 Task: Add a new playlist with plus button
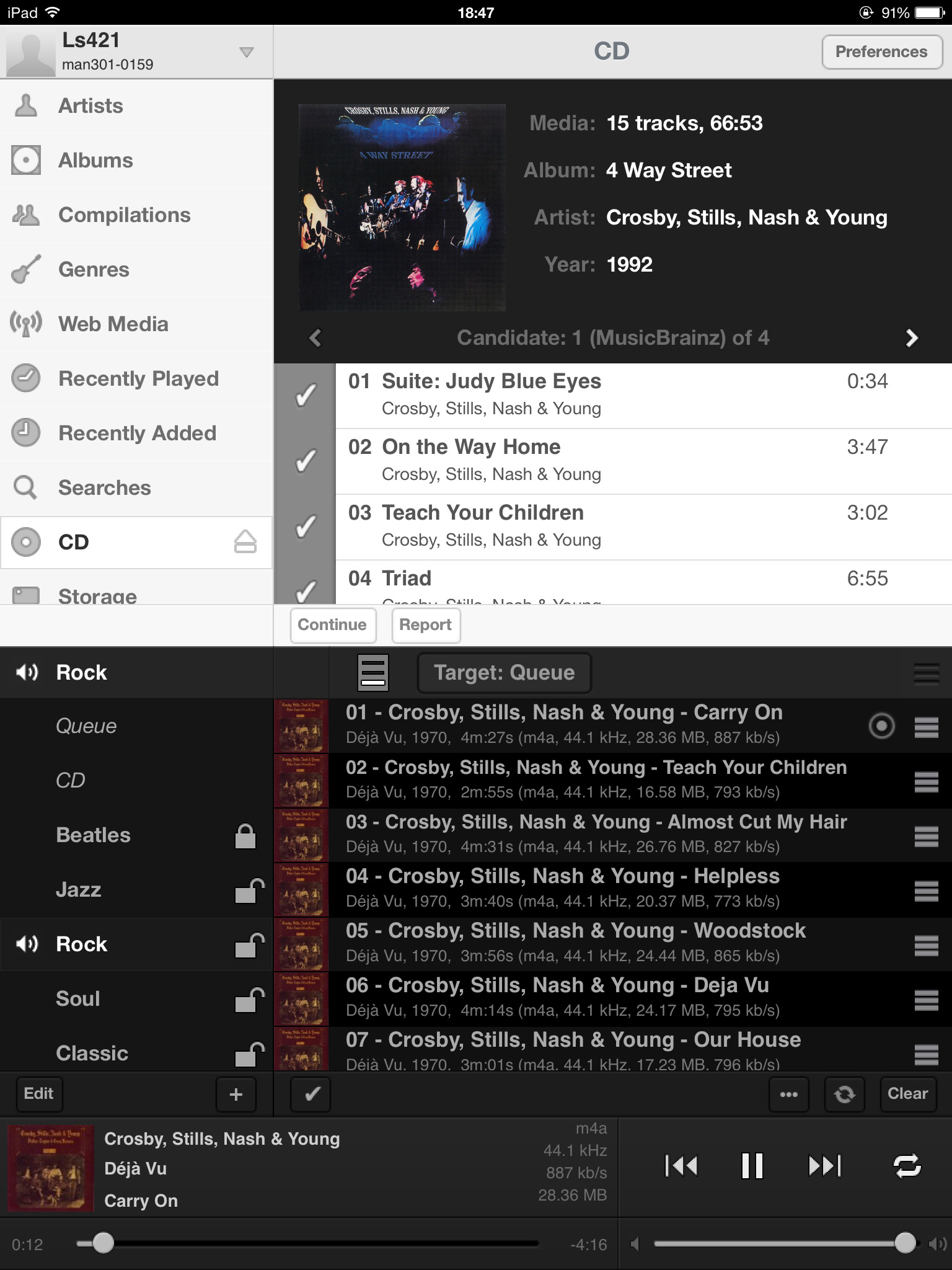click(x=236, y=1095)
